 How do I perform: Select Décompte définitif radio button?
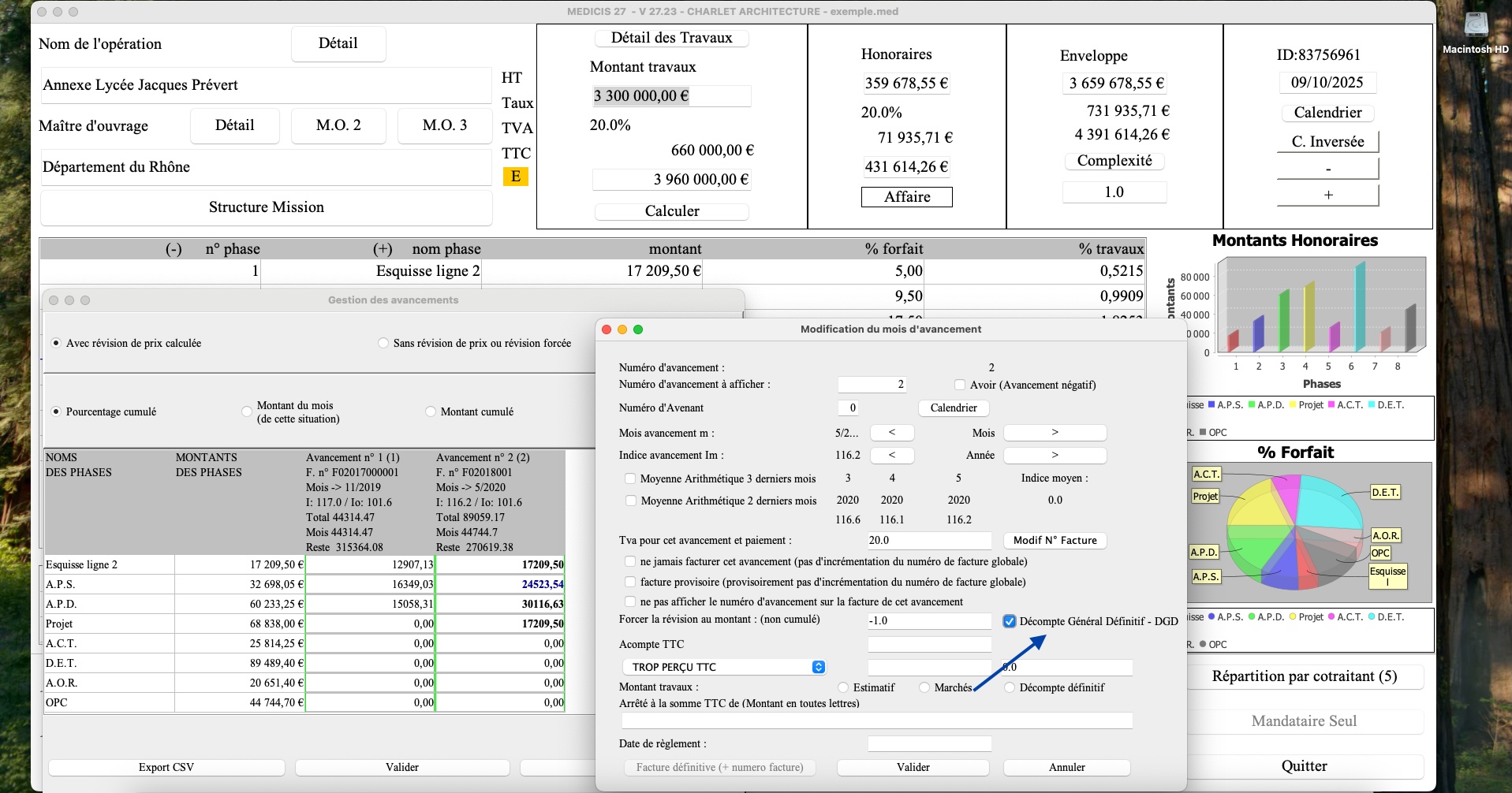point(1010,687)
